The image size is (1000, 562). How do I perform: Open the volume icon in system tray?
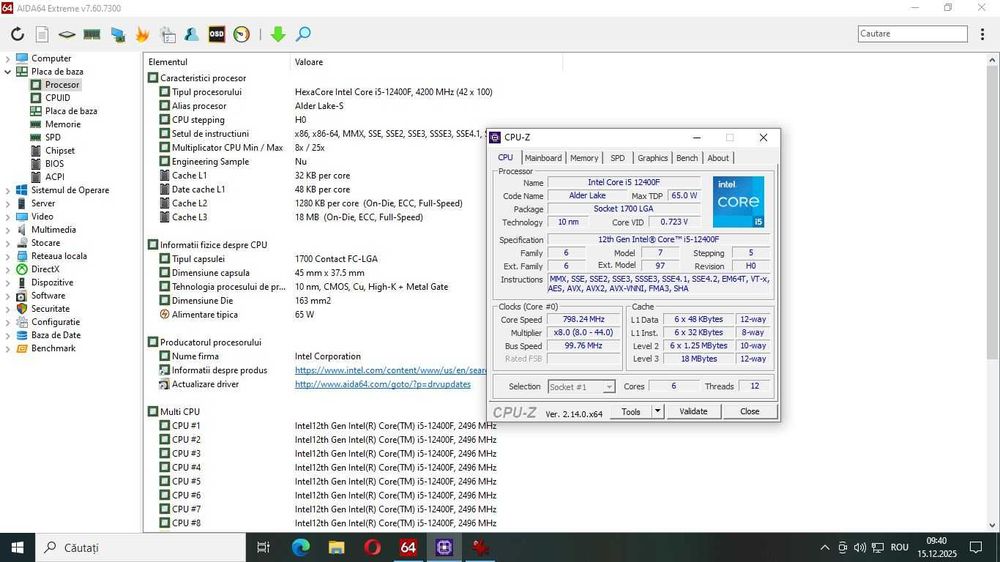860,547
